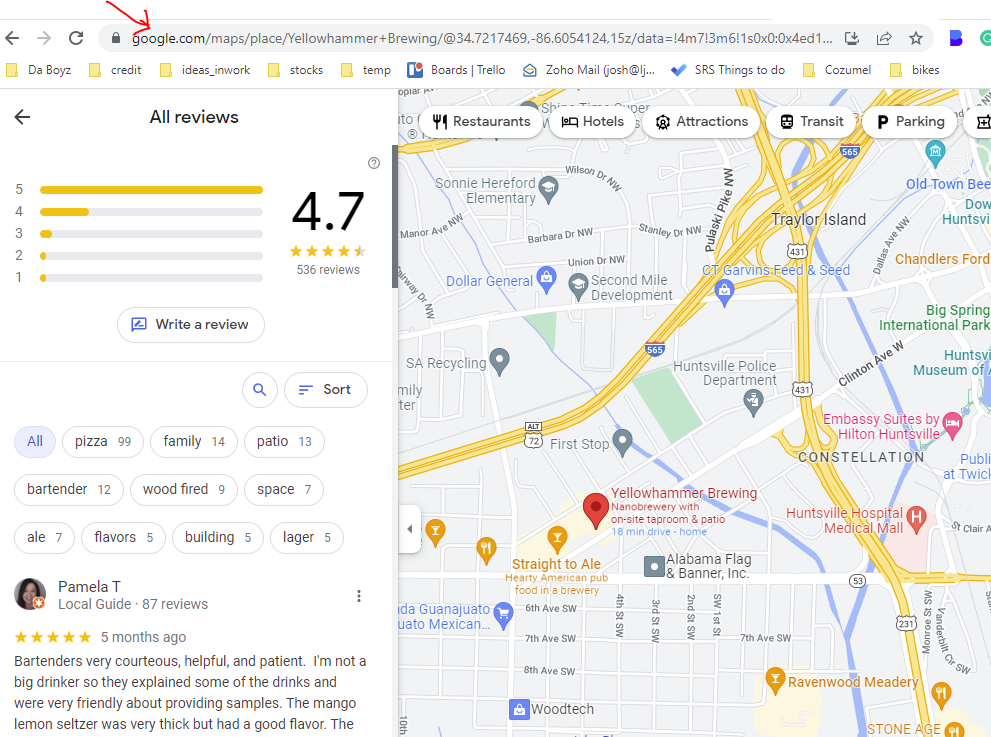Click the 4-star rating bar
This screenshot has height=737, width=991.
click(x=151, y=212)
